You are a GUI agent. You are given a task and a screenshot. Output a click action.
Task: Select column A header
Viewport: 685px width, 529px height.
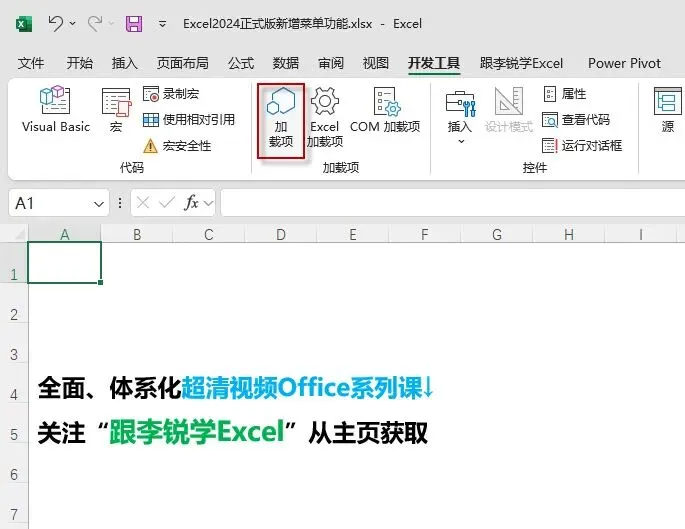pos(65,235)
